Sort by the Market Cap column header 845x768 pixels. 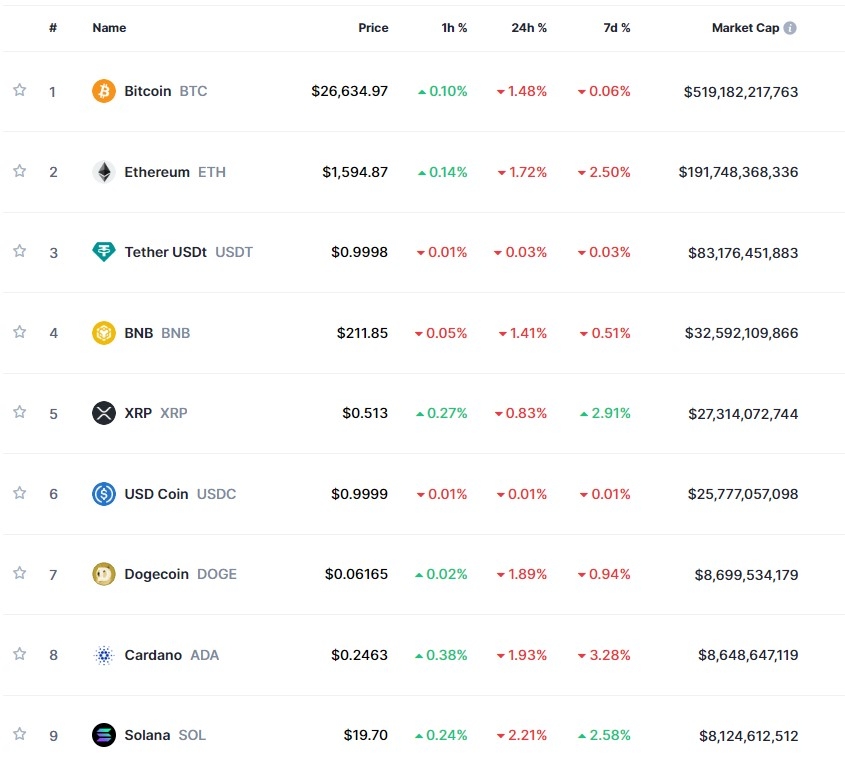point(745,28)
